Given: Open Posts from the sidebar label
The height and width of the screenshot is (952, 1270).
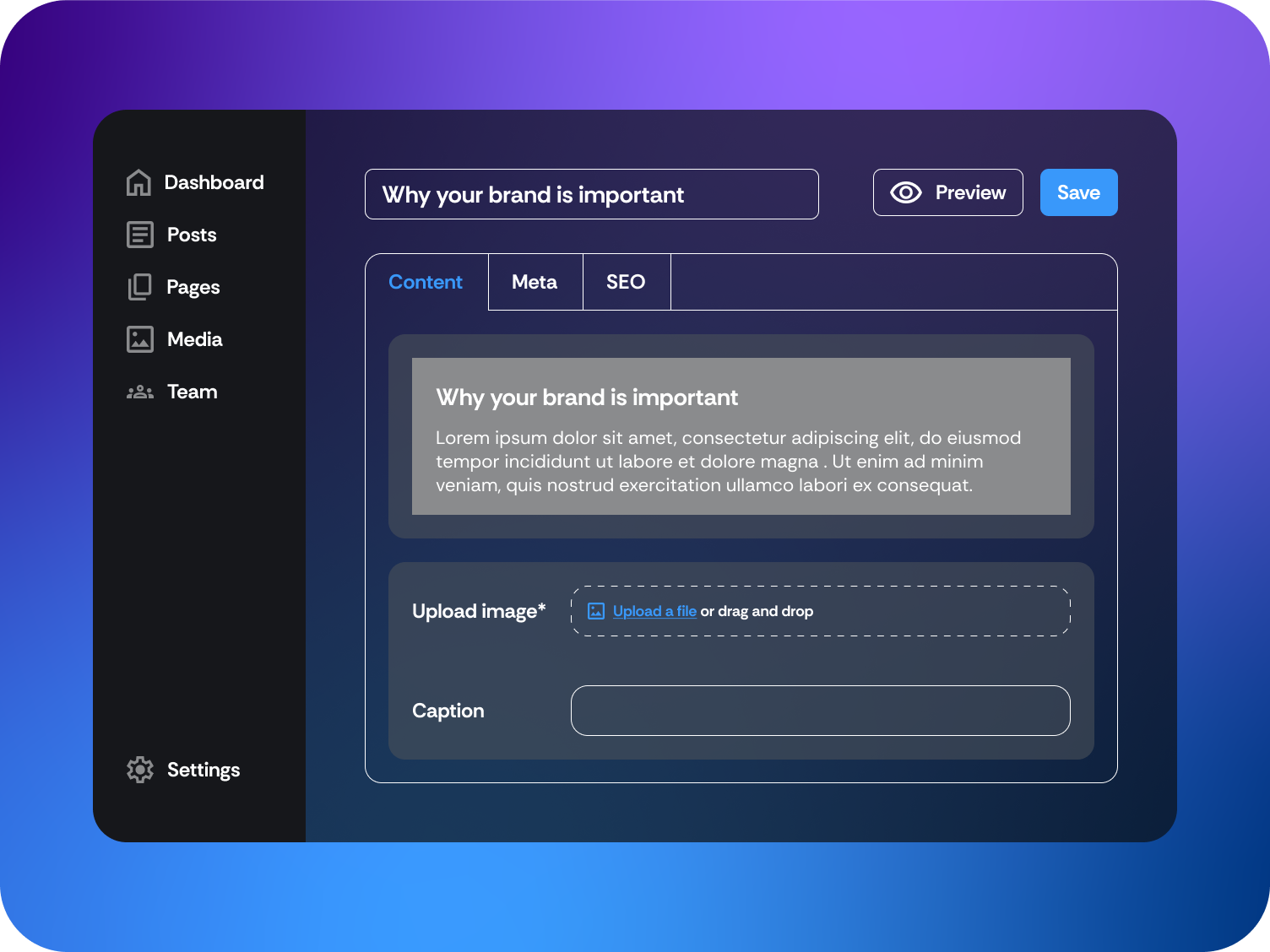Looking at the screenshot, I should click(192, 235).
